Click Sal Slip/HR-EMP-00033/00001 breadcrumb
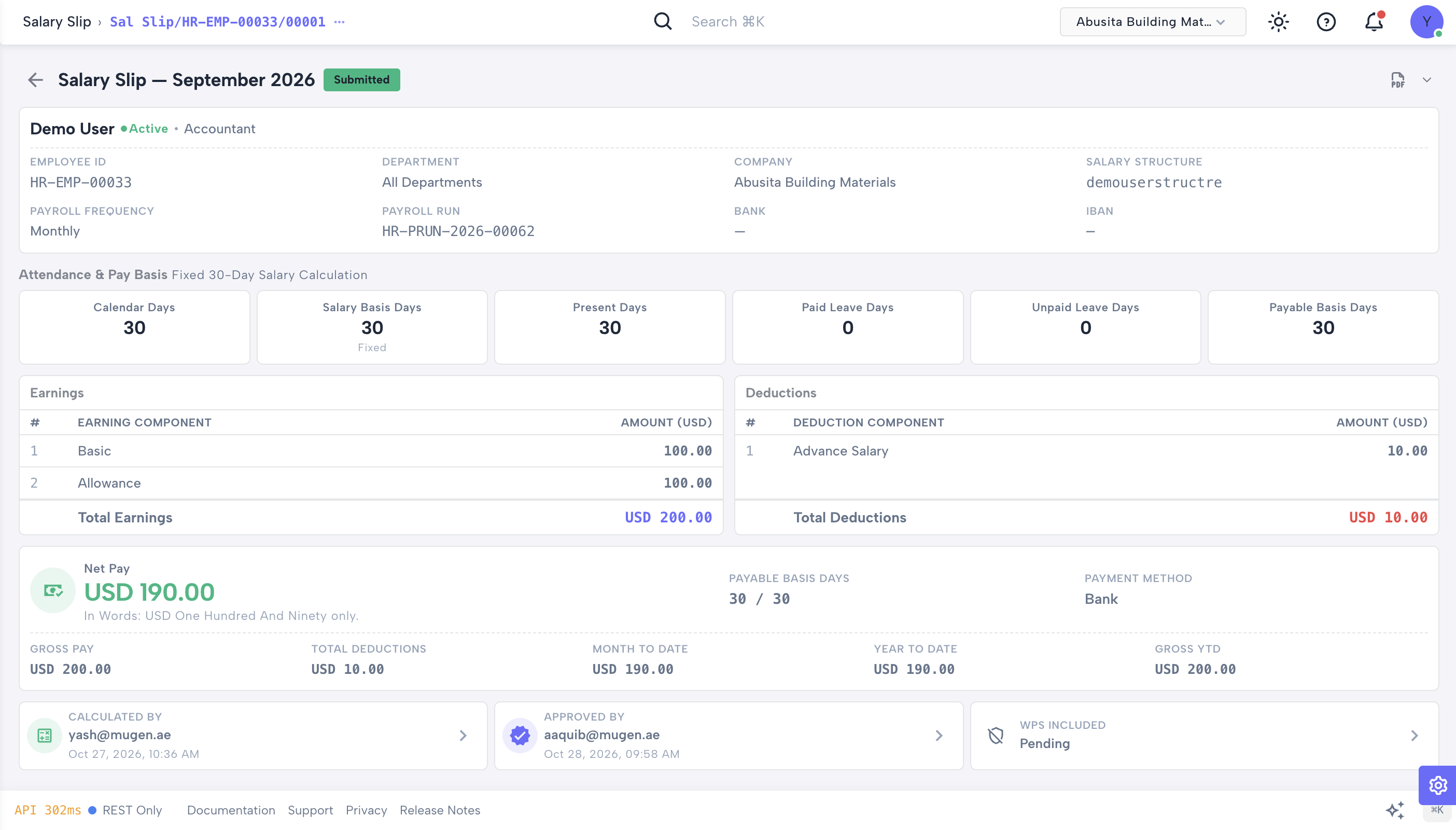The height and width of the screenshot is (830, 1456). coord(218,22)
